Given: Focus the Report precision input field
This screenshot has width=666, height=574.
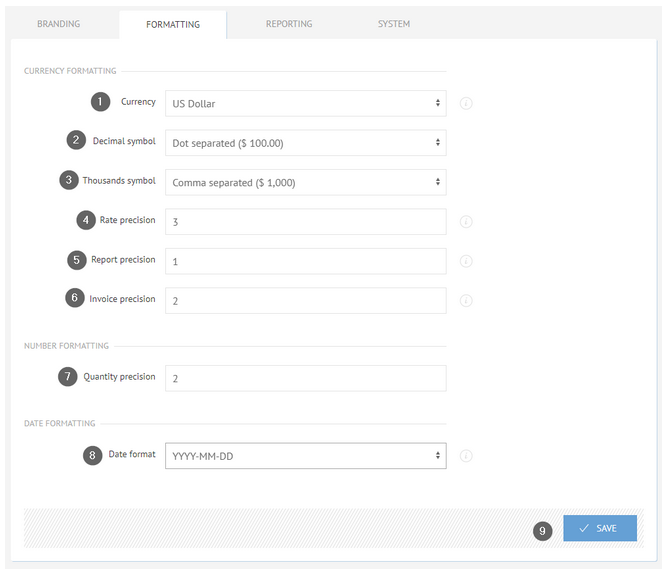Looking at the screenshot, I should coord(305,261).
